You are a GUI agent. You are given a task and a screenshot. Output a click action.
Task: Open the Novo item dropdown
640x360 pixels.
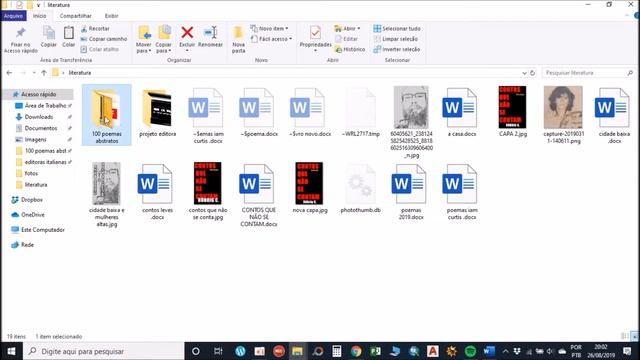click(x=269, y=29)
